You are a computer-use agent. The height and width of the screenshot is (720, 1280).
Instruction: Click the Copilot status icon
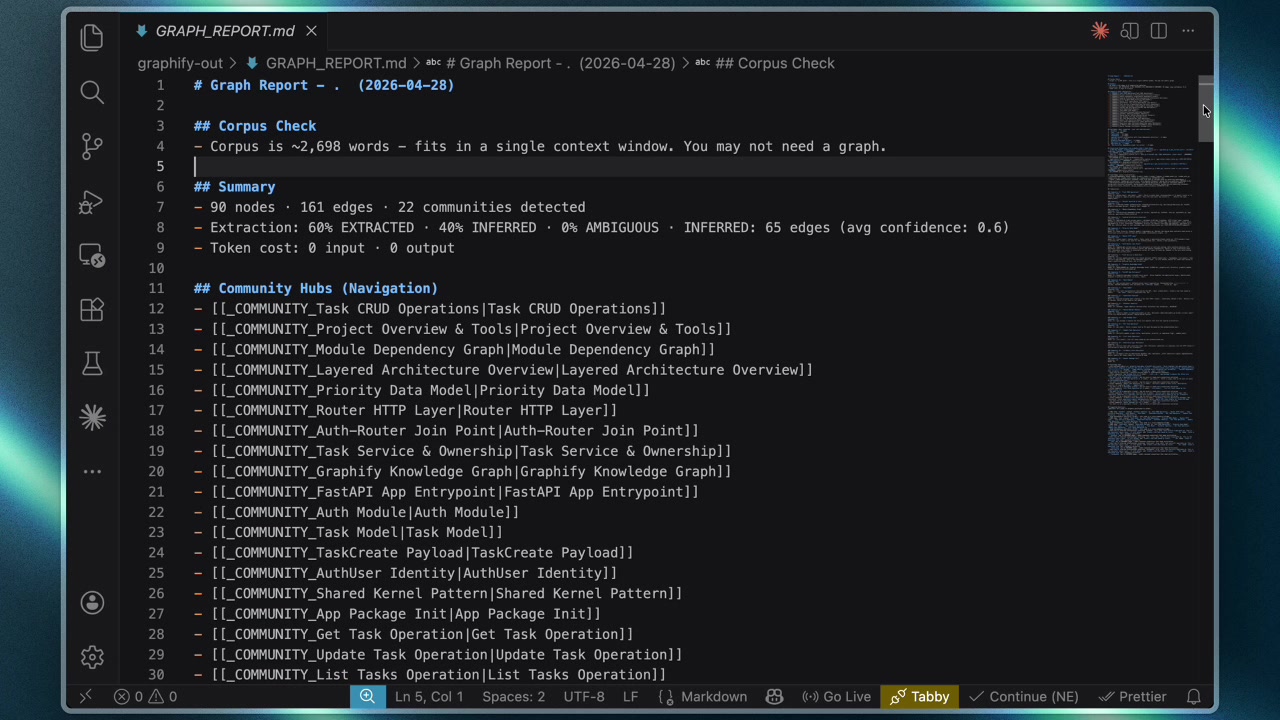pos(774,696)
